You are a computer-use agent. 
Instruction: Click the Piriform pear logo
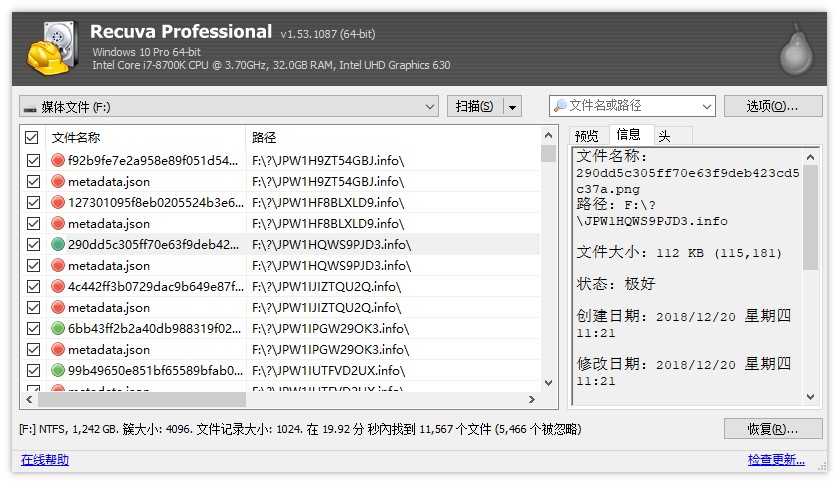796,50
